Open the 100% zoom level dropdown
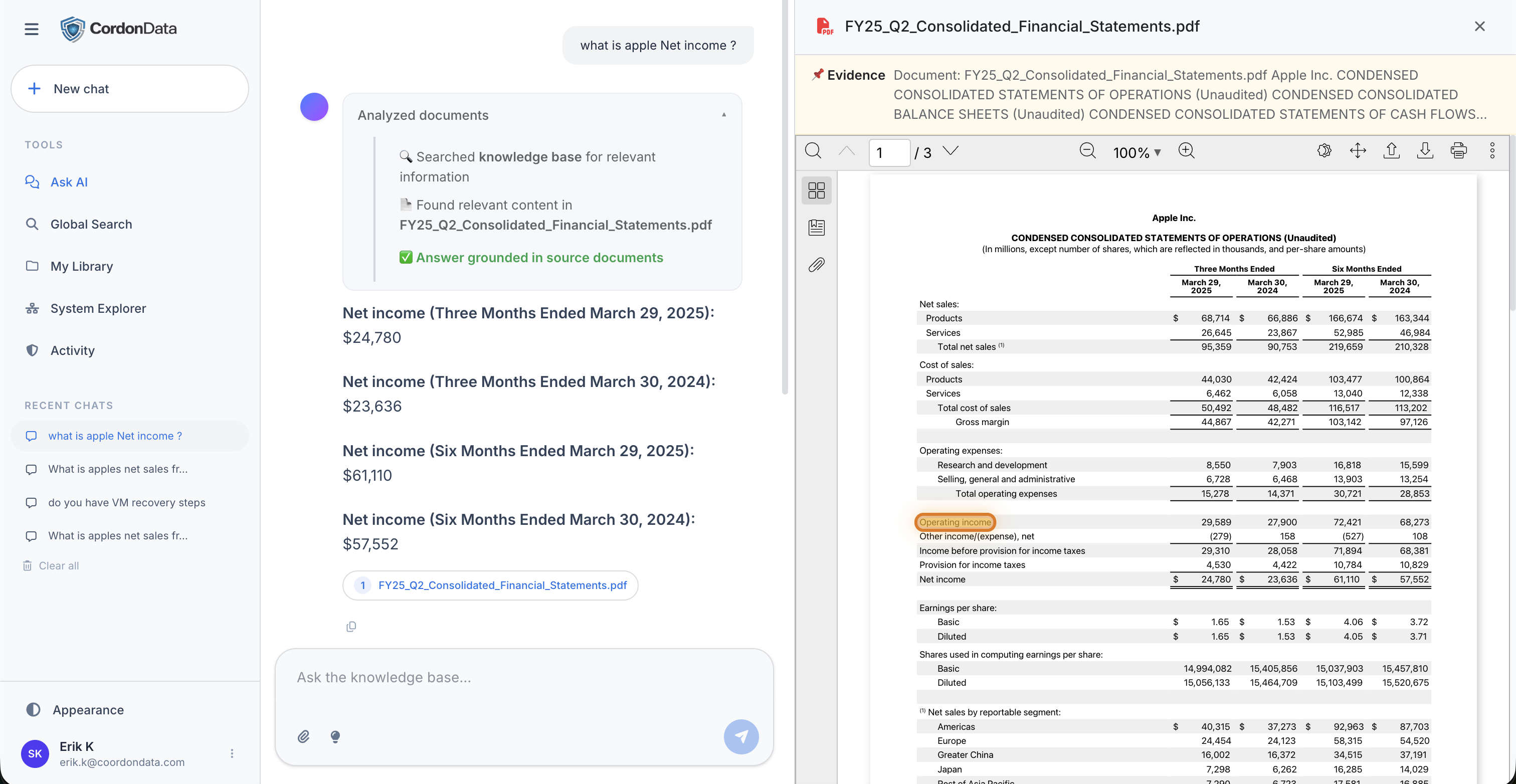Screen dimensions: 1516x784 (1137, 152)
